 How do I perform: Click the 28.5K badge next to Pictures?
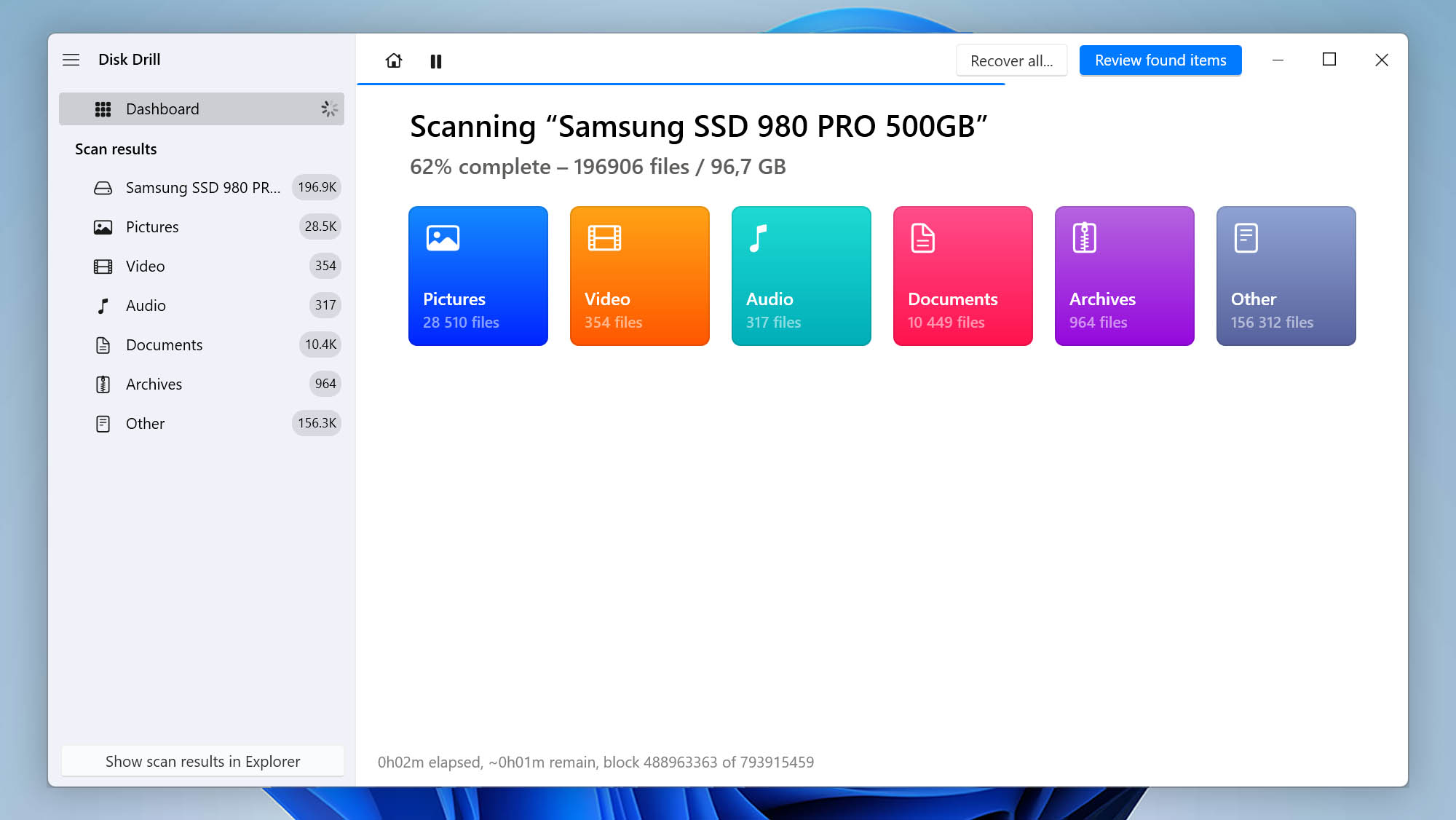click(x=320, y=226)
